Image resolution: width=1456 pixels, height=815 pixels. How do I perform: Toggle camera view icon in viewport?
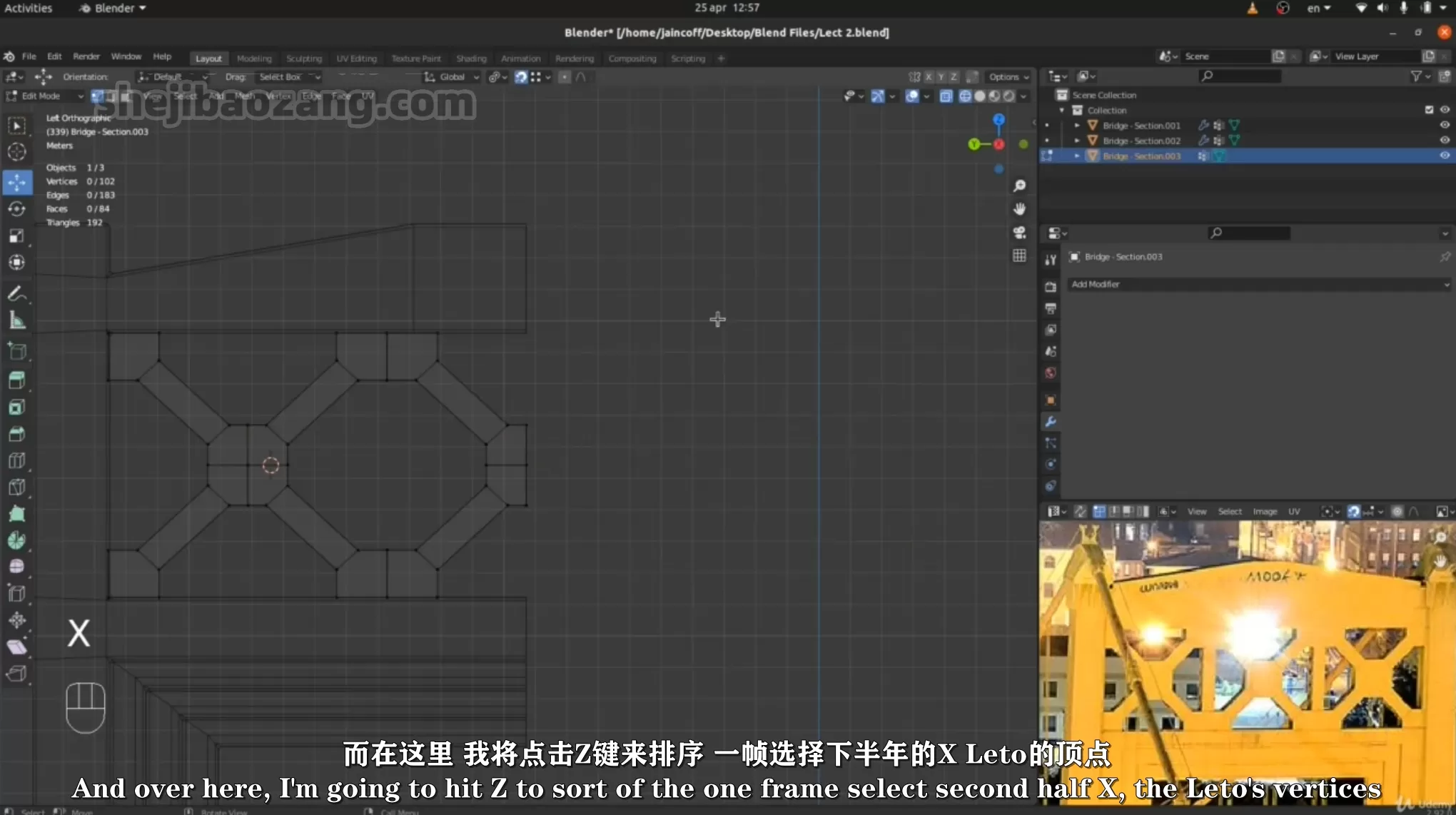pyautogui.click(x=1019, y=233)
